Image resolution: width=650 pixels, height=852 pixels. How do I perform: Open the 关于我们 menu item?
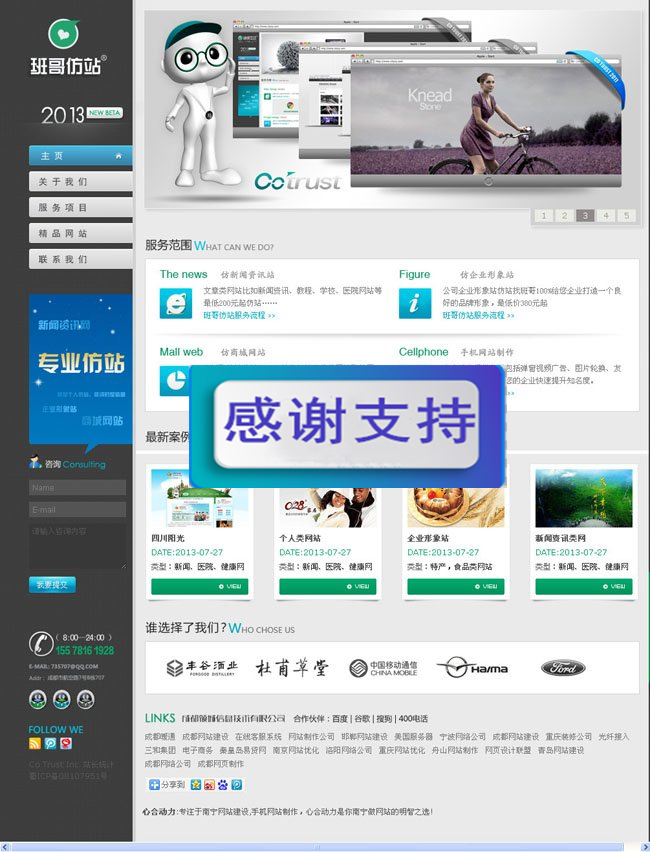tap(80, 181)
